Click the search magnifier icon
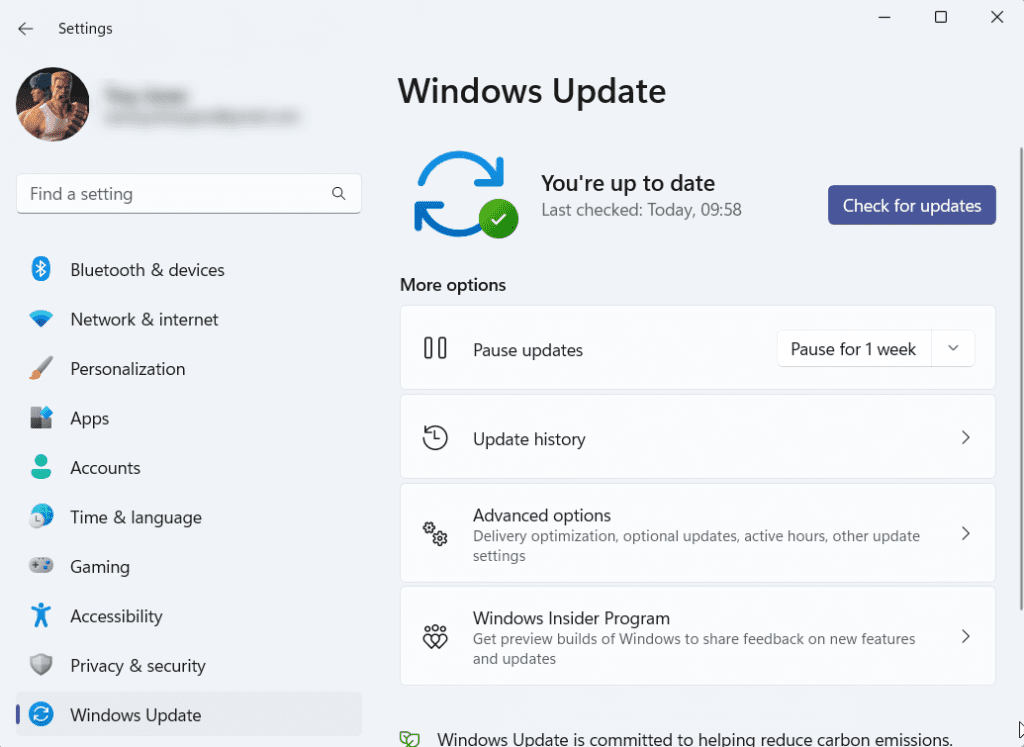Screen dimensions: 1024x747 338,193
